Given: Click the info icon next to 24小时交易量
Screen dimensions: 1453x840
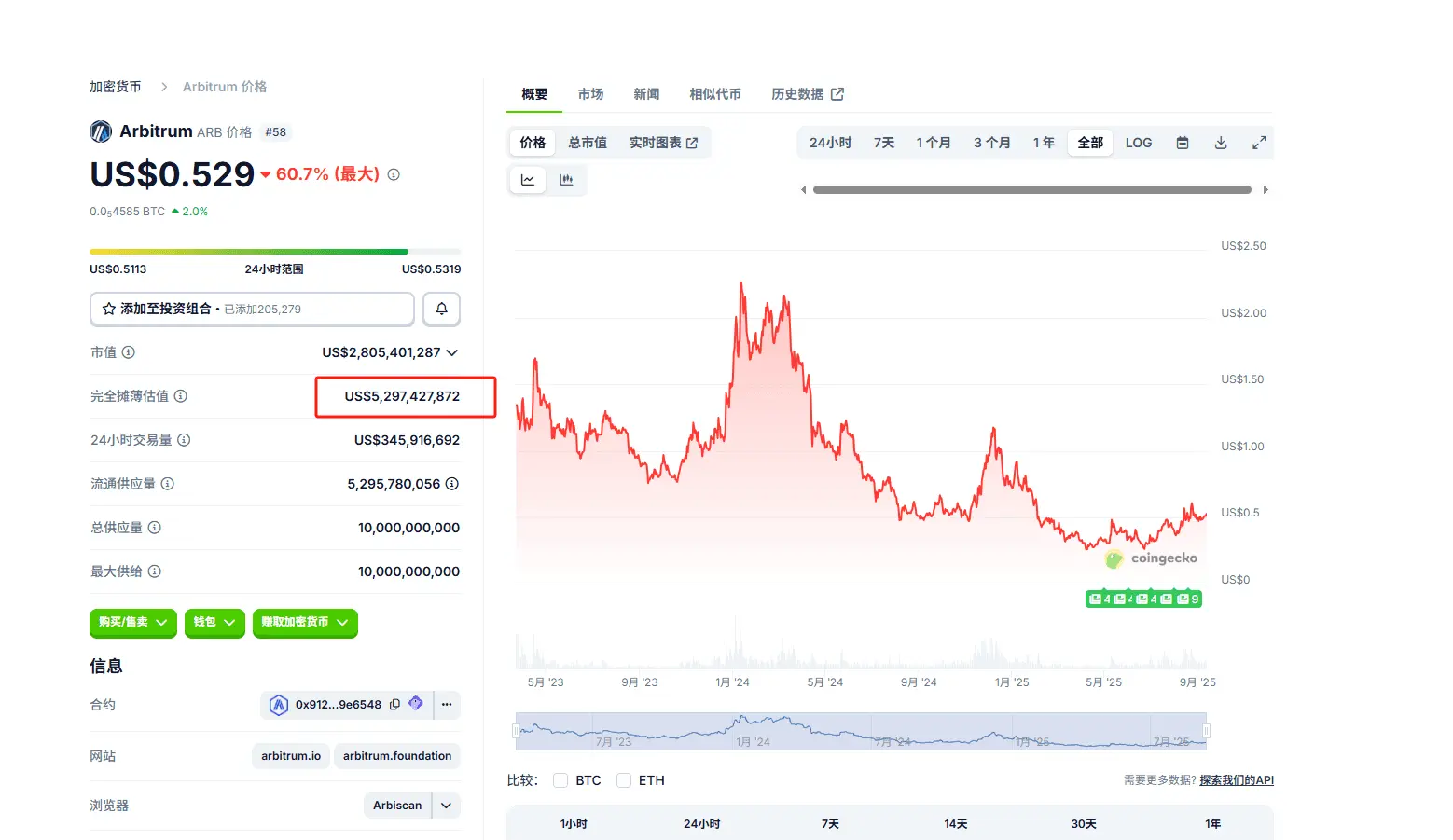Looking at the screenshot, I should click(x=184, y=440).
